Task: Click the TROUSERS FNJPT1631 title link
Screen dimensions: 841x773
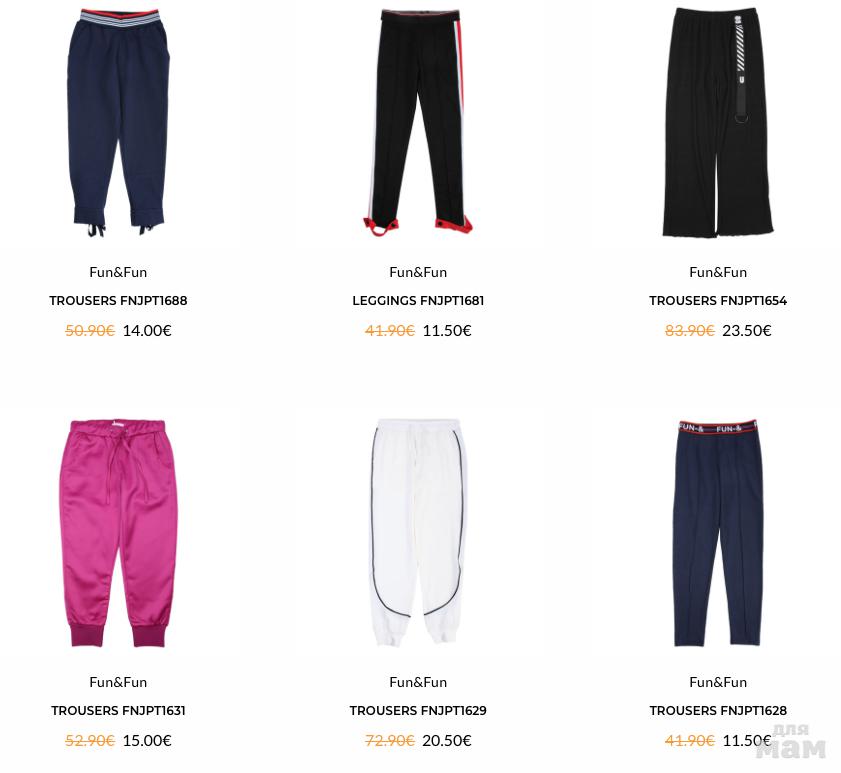Action: pyautogui.click(x=118, y=710)
